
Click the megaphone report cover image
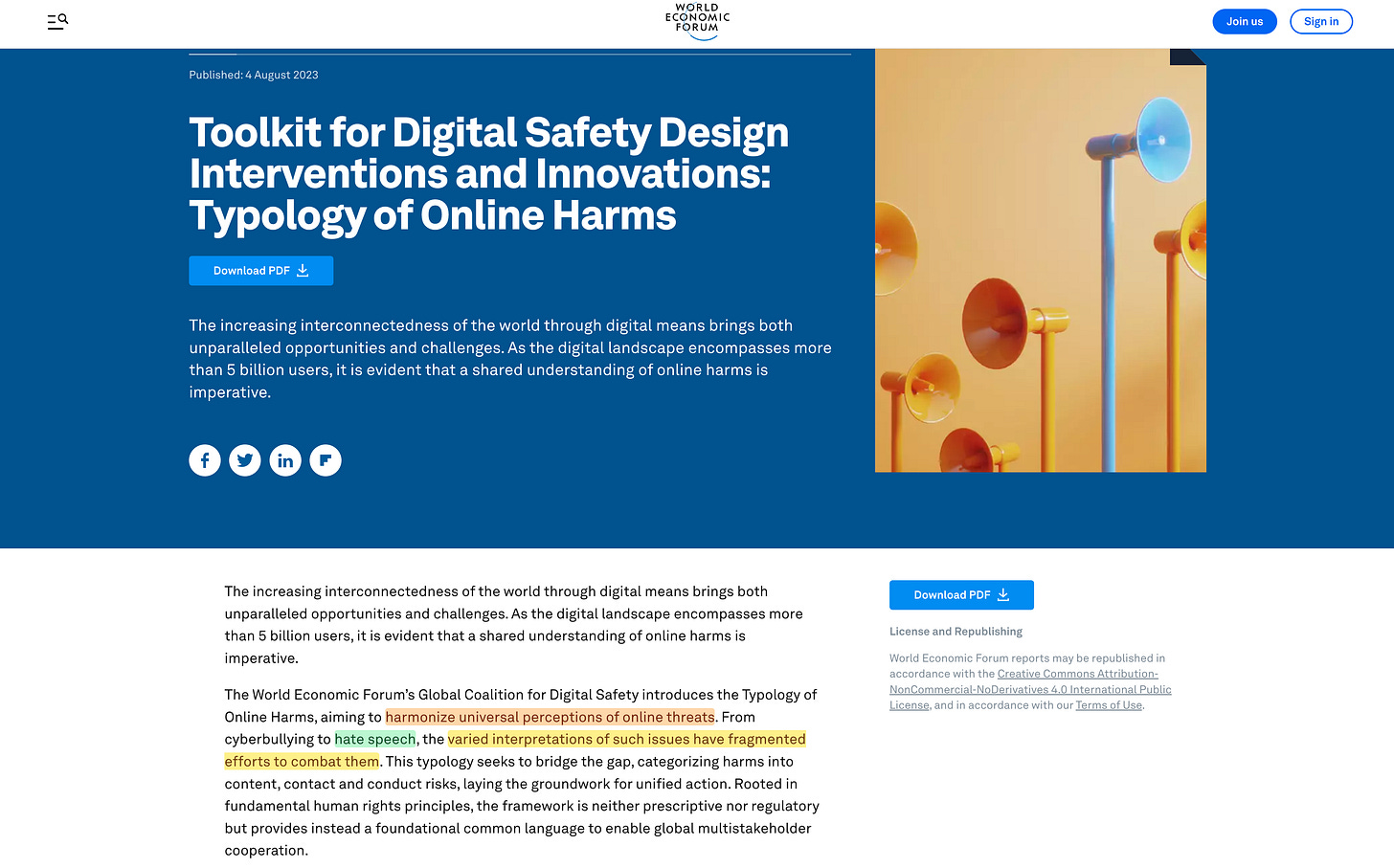(x=1041, y=260)
